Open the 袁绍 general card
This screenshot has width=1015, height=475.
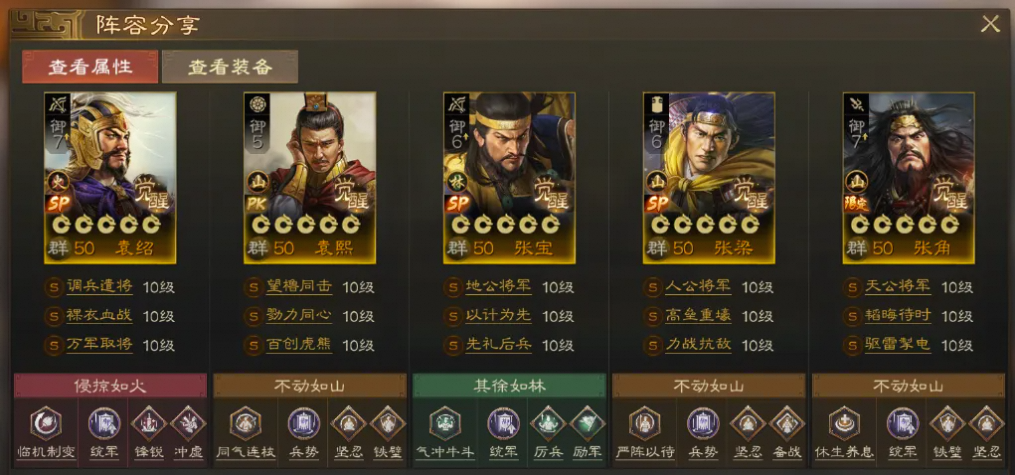coord(110,178)
